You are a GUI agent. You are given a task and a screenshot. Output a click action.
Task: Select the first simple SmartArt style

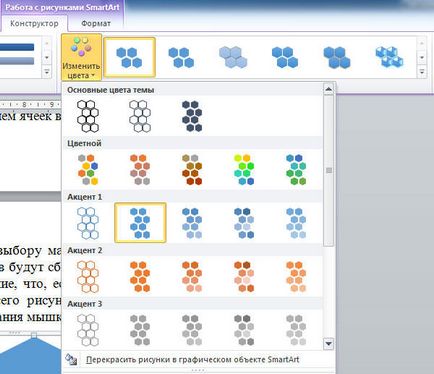pos(129,57)
